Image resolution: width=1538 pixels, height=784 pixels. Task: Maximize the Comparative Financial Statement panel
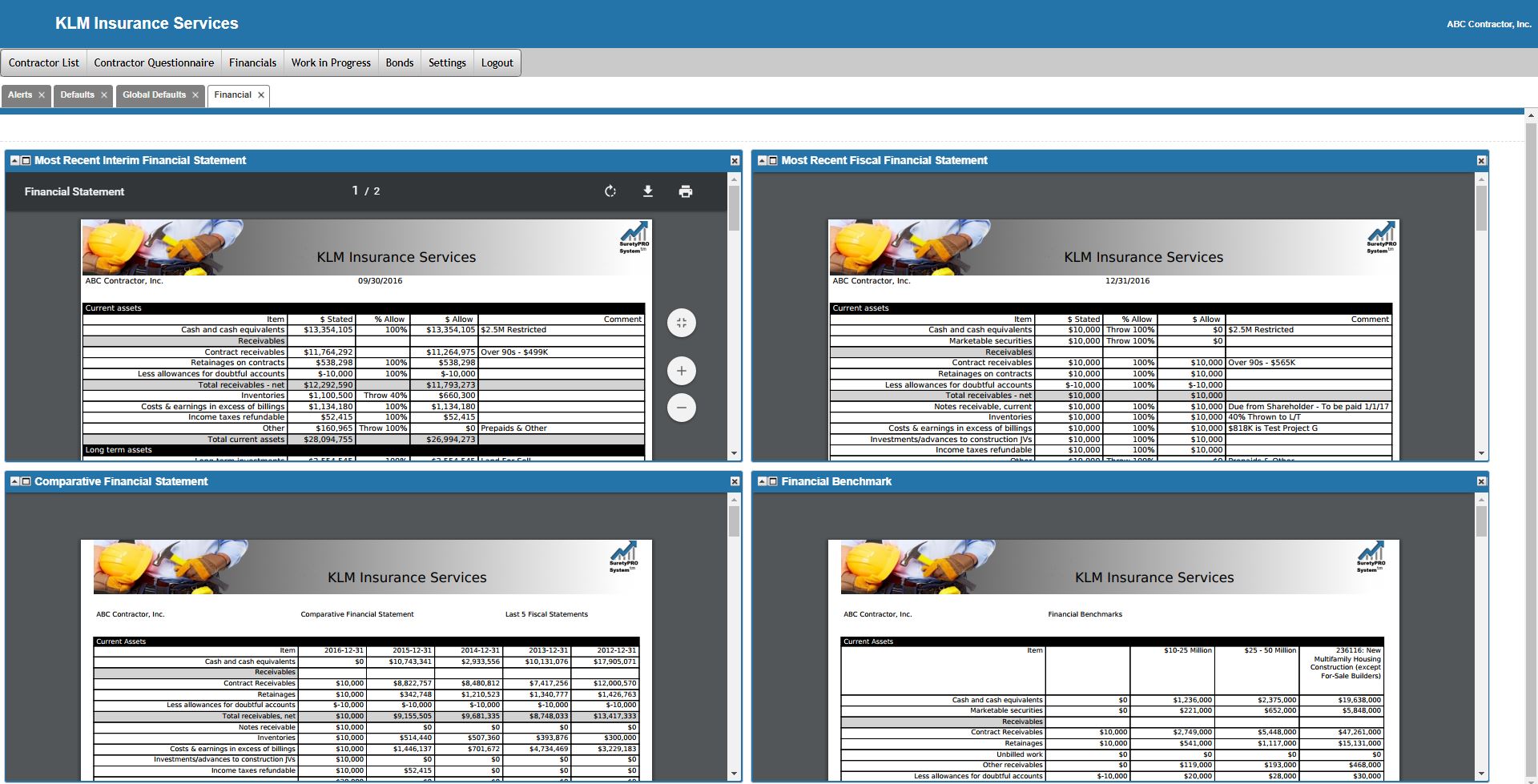pos(26,481)
